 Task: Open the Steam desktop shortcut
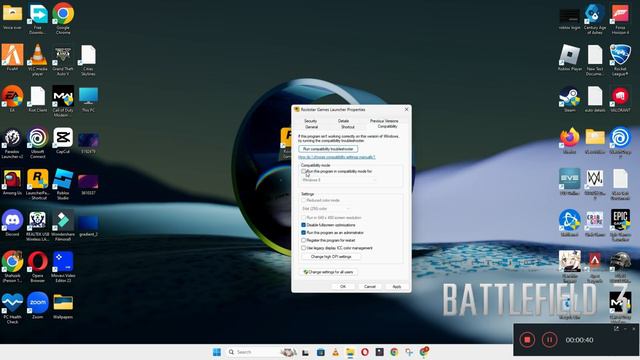pyautogui.click(x=570, y=99)
